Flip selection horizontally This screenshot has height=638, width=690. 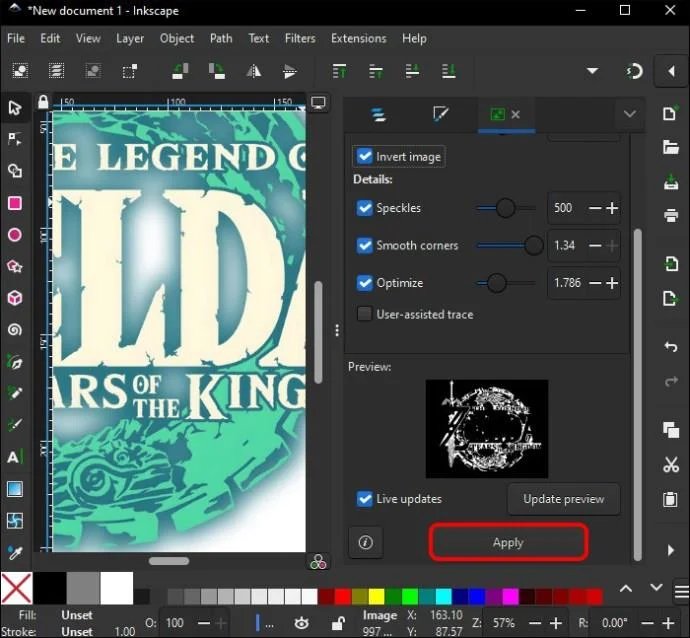253,71
